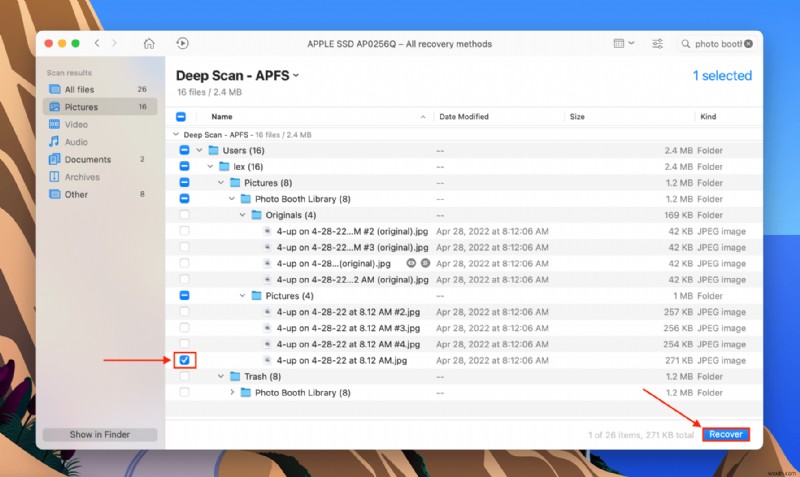Select Audio category in the sidebar
The image size is (800, 477).
pos(100,142)
